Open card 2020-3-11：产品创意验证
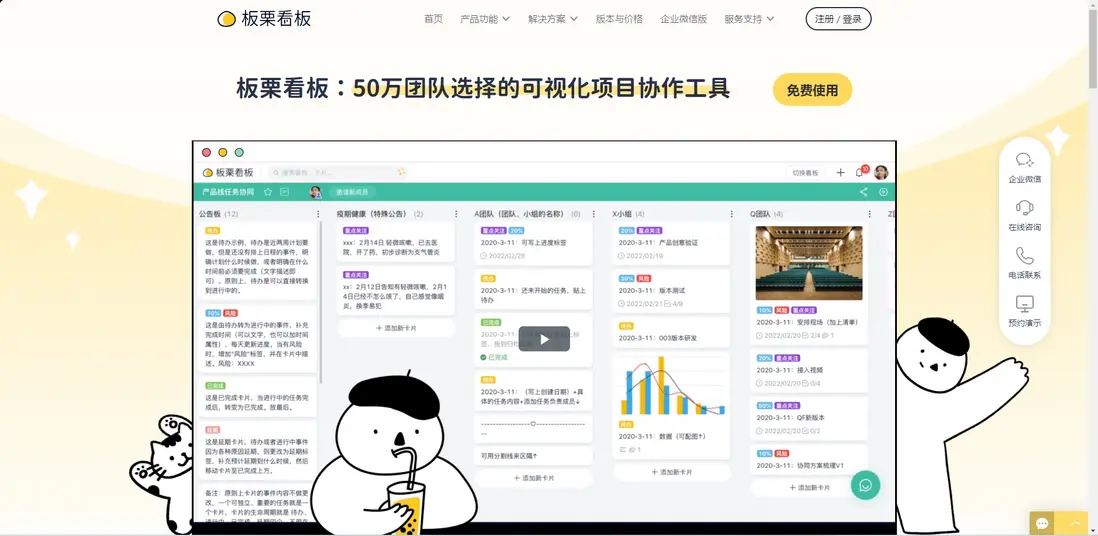 point(672,242)
